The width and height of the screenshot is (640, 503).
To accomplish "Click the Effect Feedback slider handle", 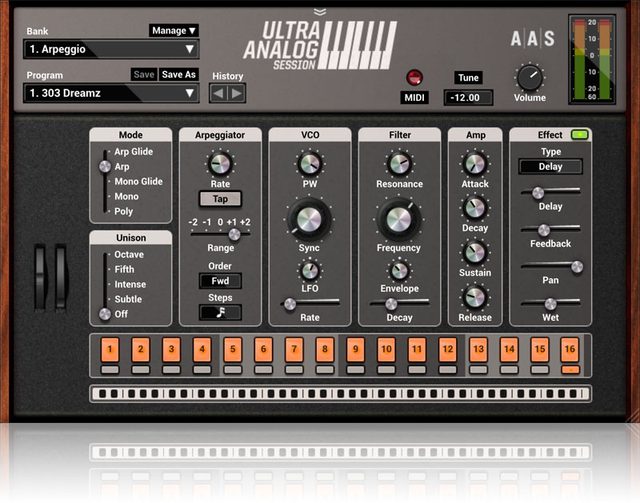I will point(544,230).
